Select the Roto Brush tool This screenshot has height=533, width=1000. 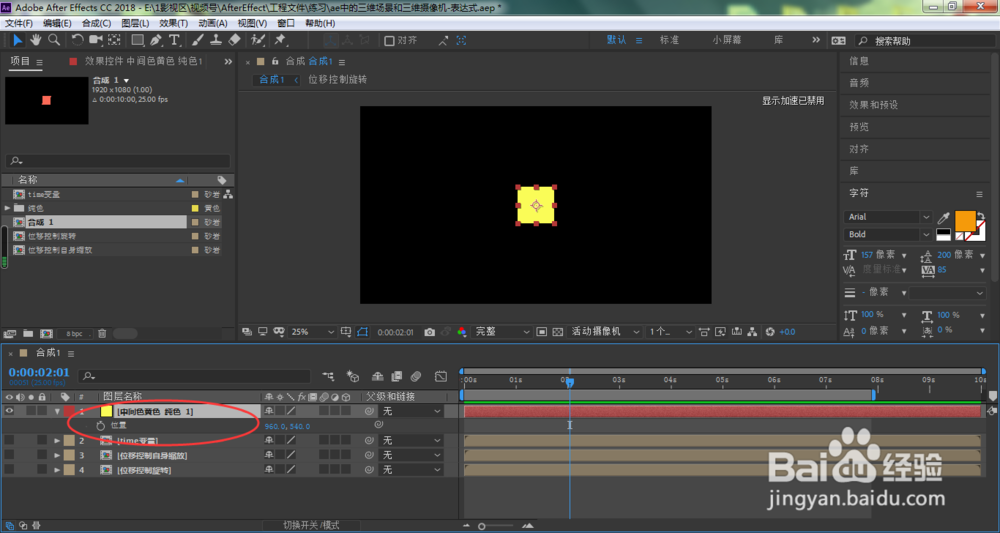258,40
